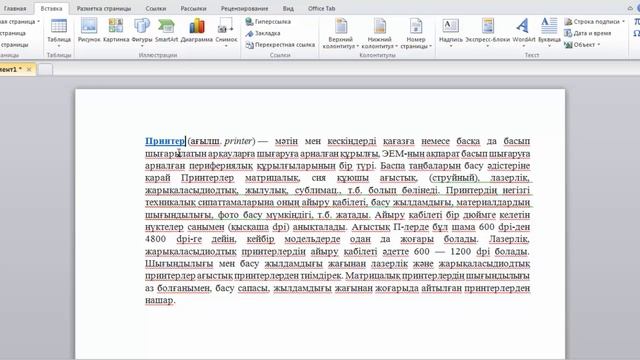Open Верхний колонтитул header menu
The width and height of the screenshot is (640, 360).
(340, 33)
